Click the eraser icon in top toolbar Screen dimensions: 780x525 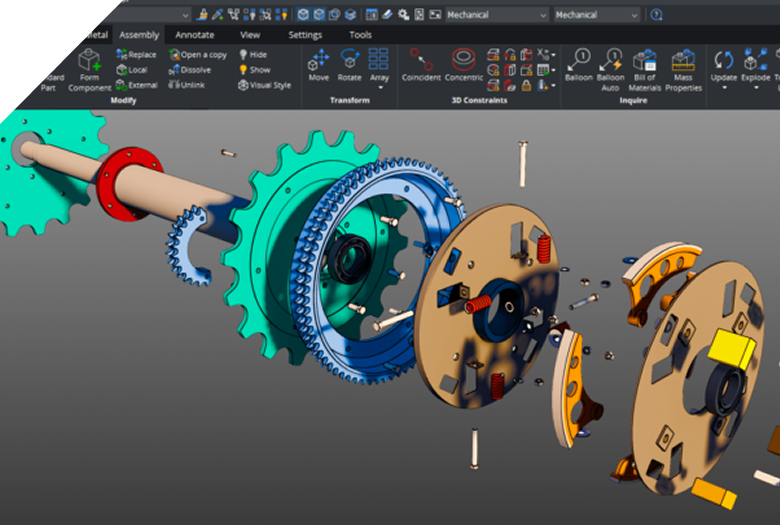(x=388, y=14)
